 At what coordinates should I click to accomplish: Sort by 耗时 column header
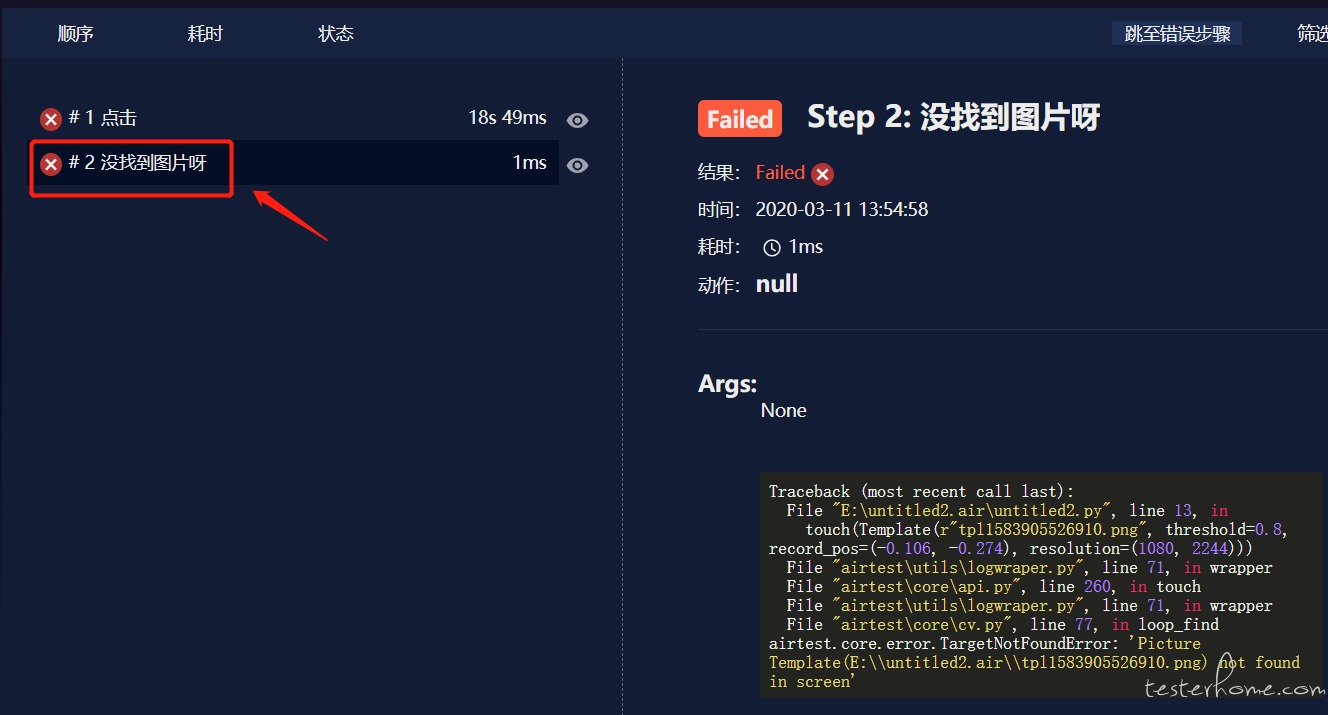[205, 34]
